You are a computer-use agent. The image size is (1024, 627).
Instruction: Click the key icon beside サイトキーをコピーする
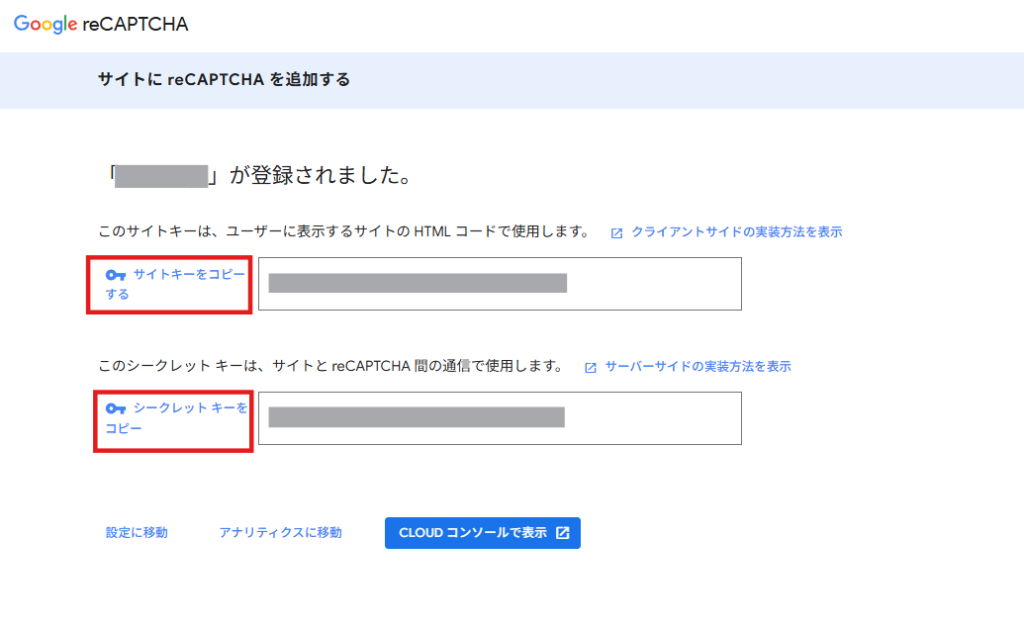click(x=116, y=275)
